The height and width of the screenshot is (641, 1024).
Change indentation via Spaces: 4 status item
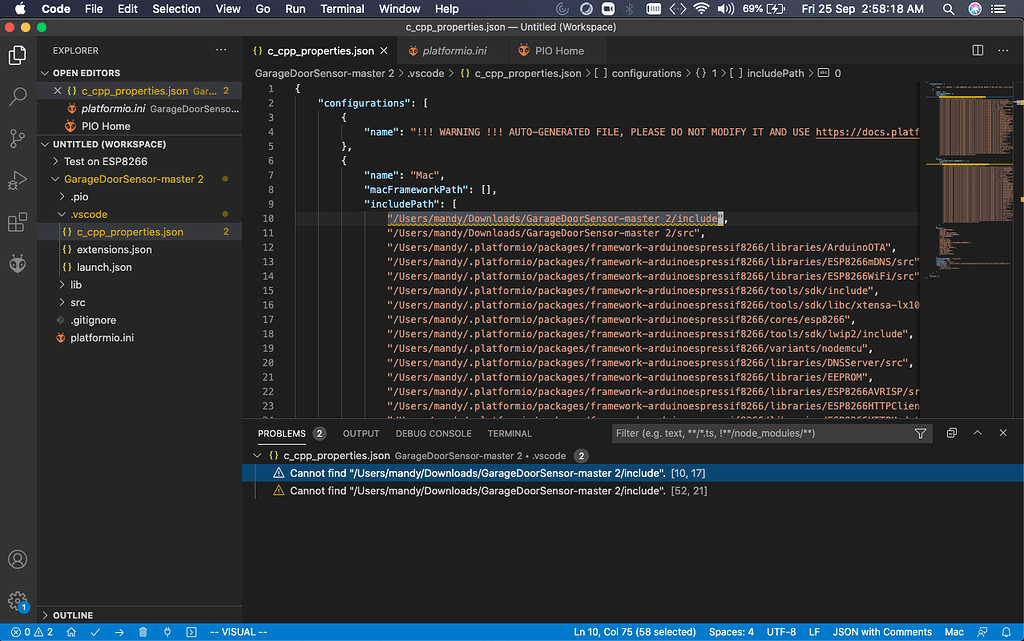[731, 632]
